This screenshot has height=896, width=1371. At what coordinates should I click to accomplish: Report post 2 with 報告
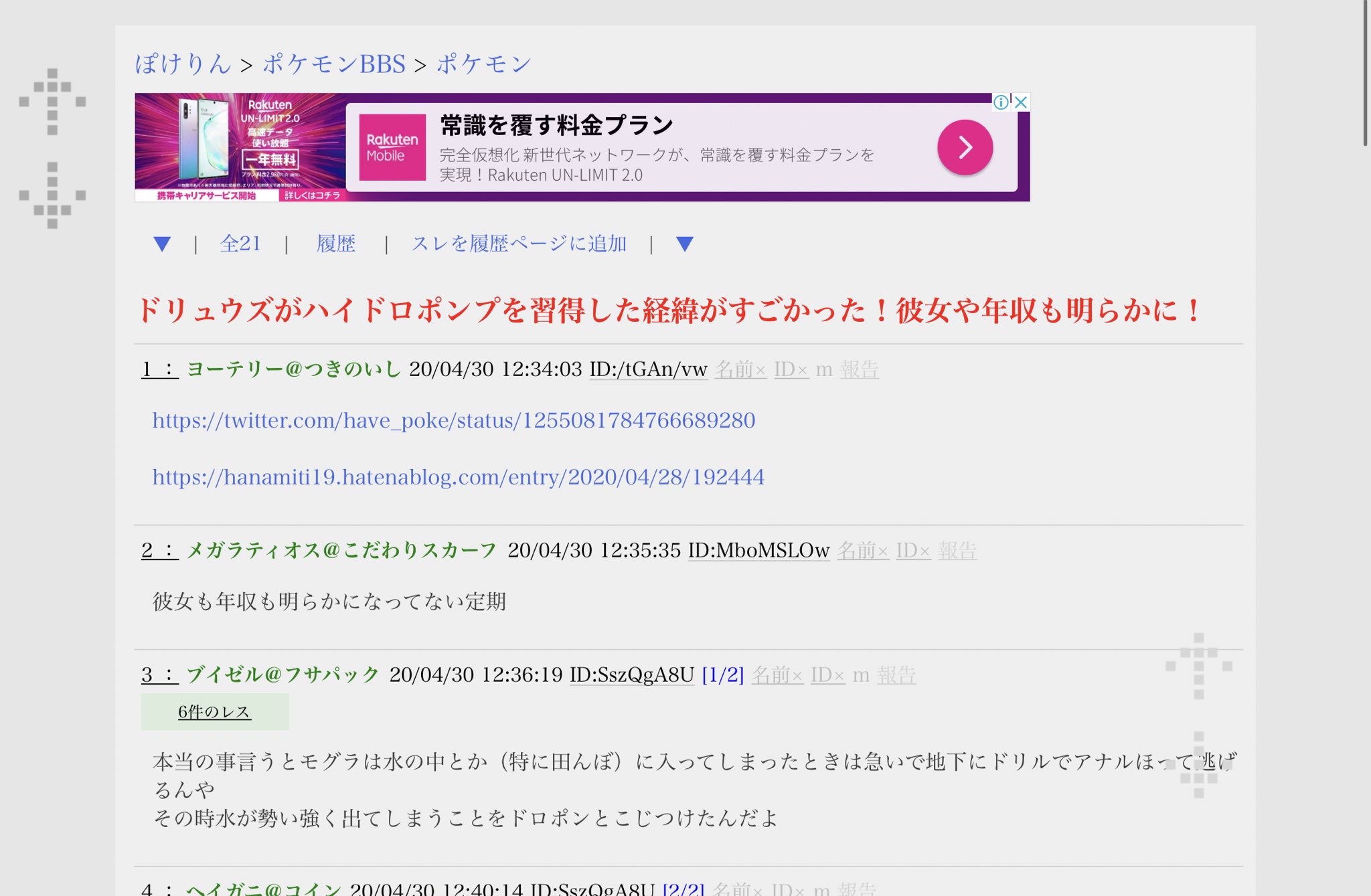(957, 550)
